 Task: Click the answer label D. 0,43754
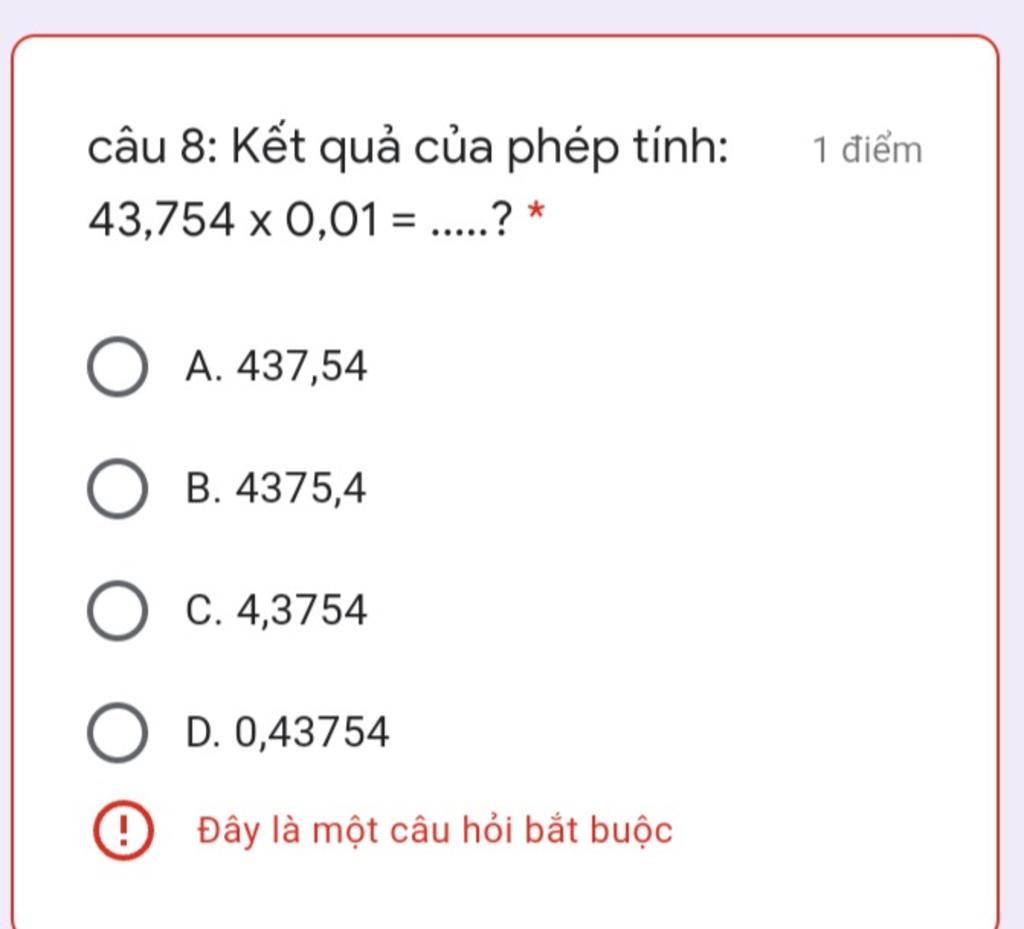point(287,732)
